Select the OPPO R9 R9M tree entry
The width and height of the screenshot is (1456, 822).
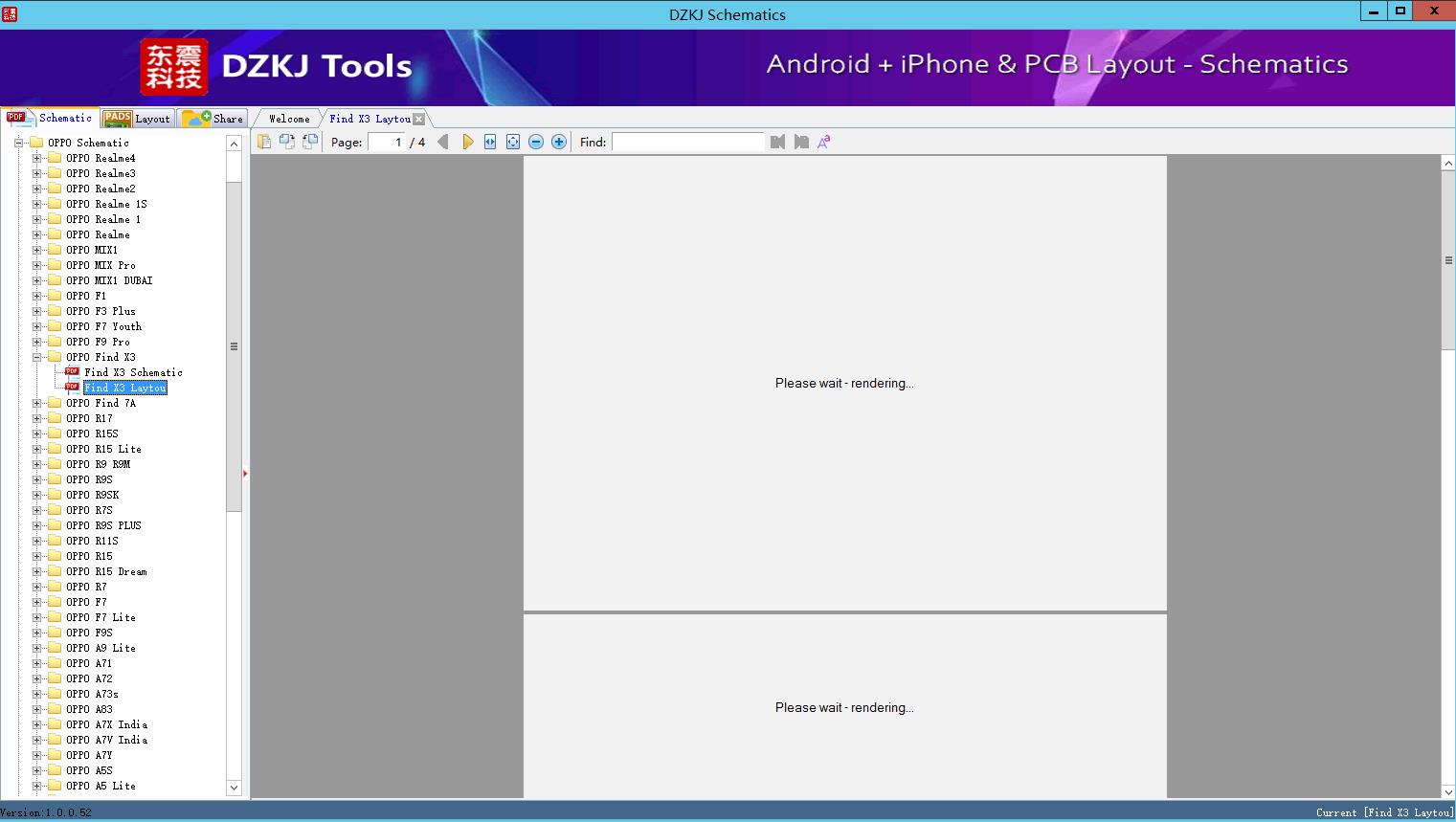click(98, 464)
